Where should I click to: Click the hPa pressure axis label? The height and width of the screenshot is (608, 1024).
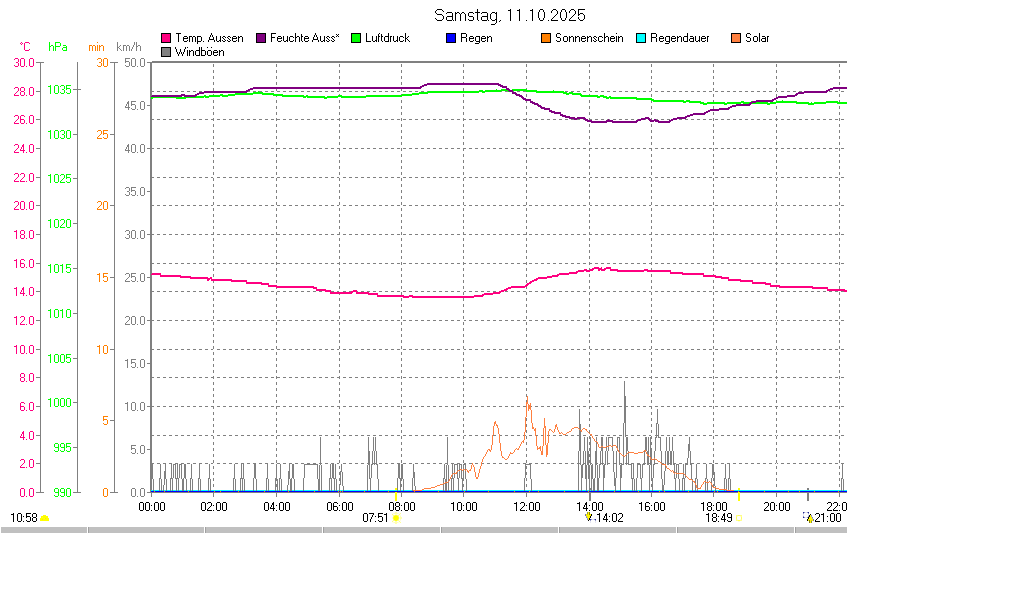click(x=58, y=47)
